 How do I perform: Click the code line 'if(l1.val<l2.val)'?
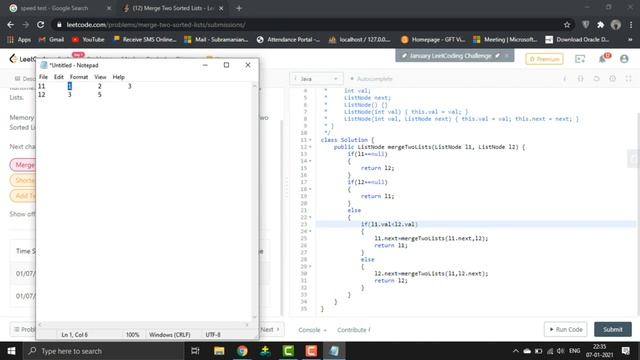[x=389, y=224]
